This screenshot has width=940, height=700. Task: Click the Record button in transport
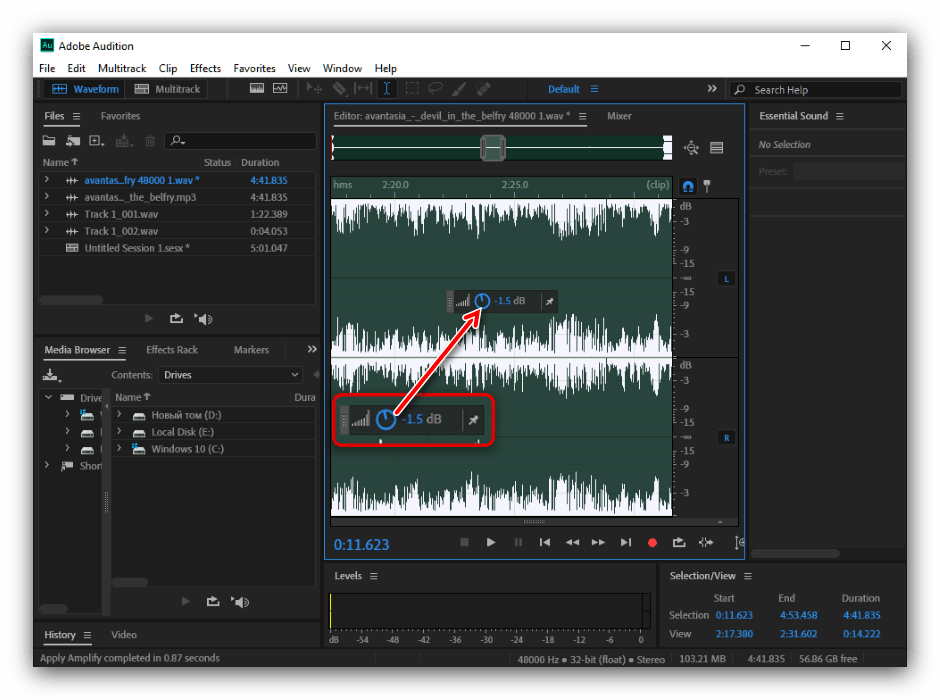(x=652, y=542)
